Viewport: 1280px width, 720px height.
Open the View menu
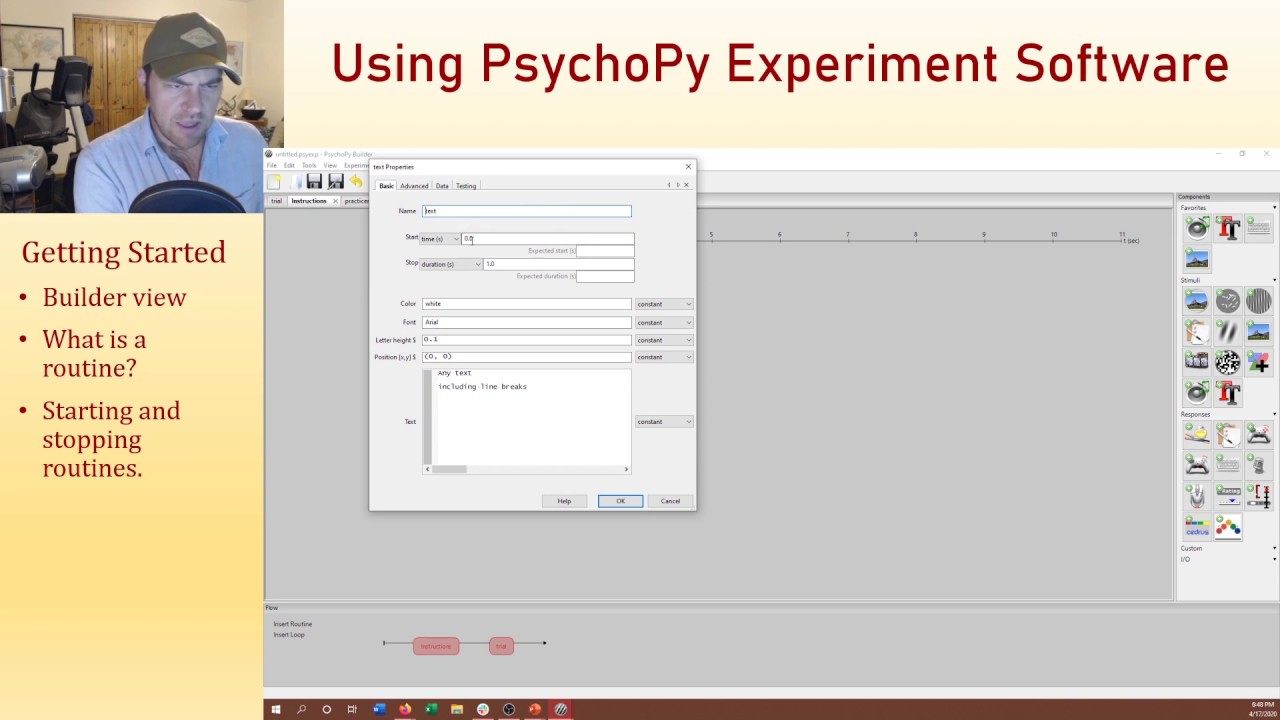(330, 165)
